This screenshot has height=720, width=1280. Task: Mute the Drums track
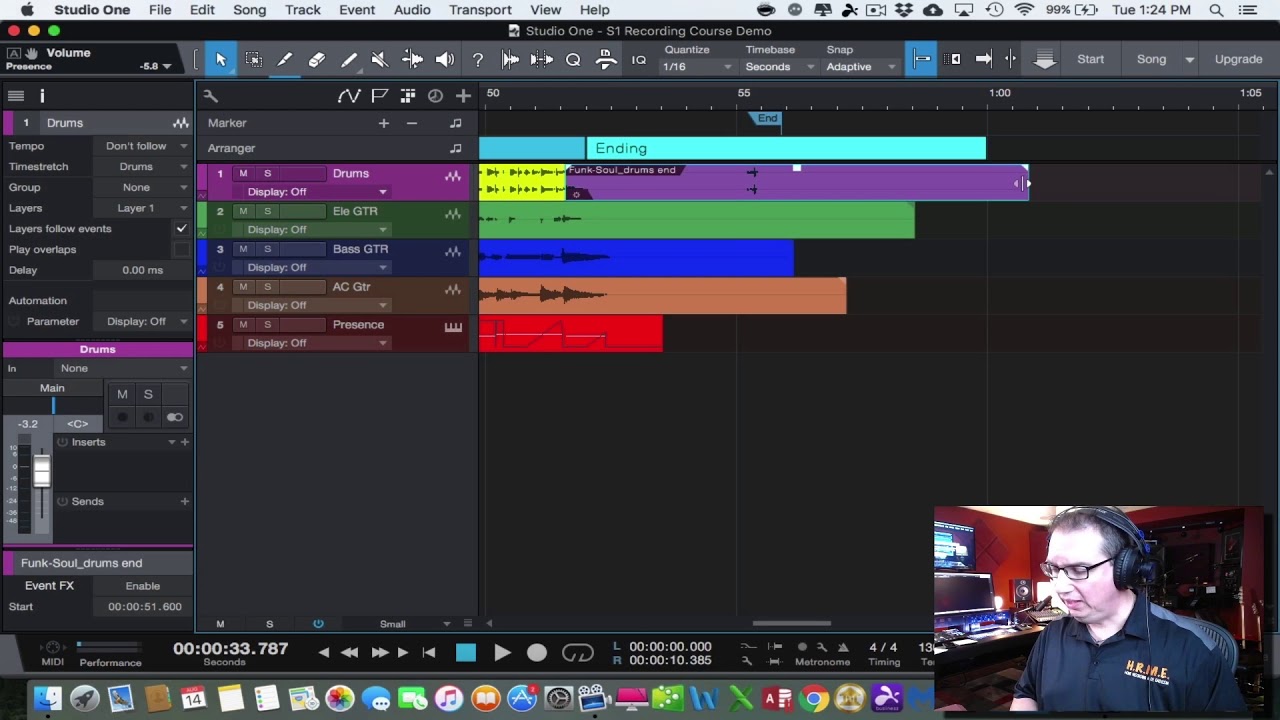pos(243,173)
